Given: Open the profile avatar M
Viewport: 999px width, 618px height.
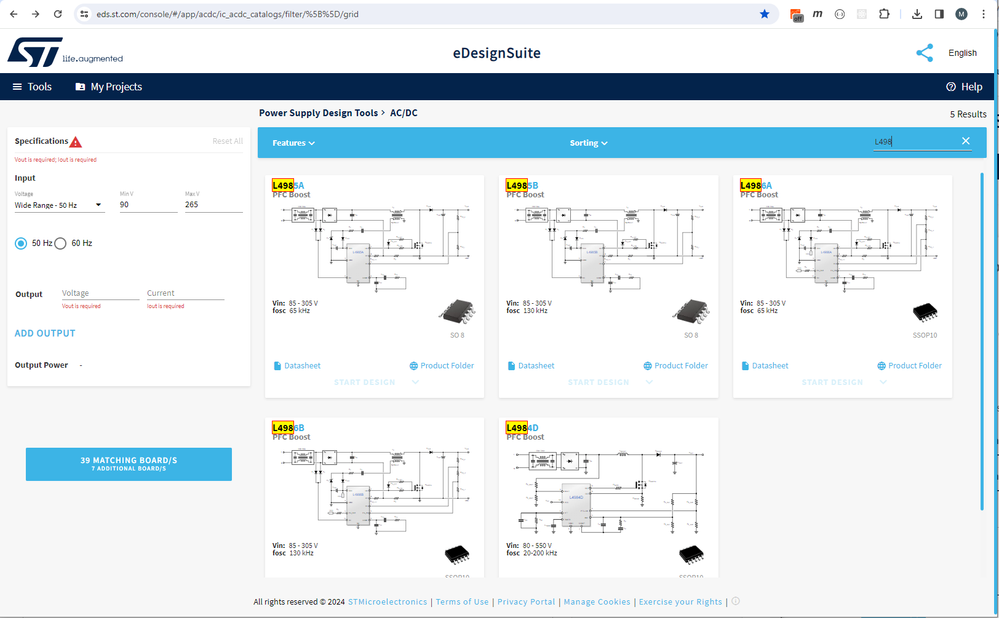Looking at the screenshot, I should tap(961, 14).
